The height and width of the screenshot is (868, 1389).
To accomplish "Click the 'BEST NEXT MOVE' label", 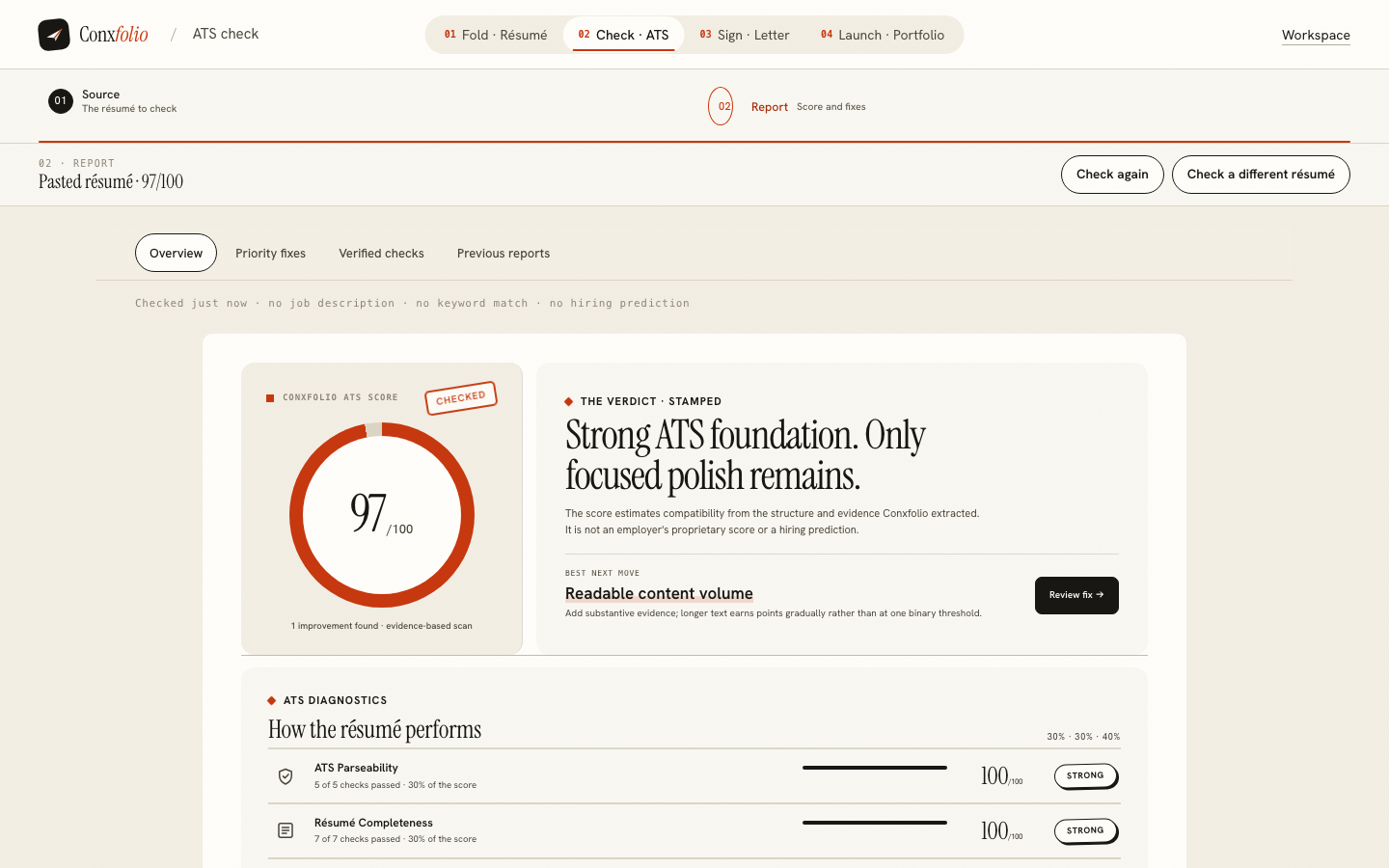I will pyautogui.click(x=602, y=573).
